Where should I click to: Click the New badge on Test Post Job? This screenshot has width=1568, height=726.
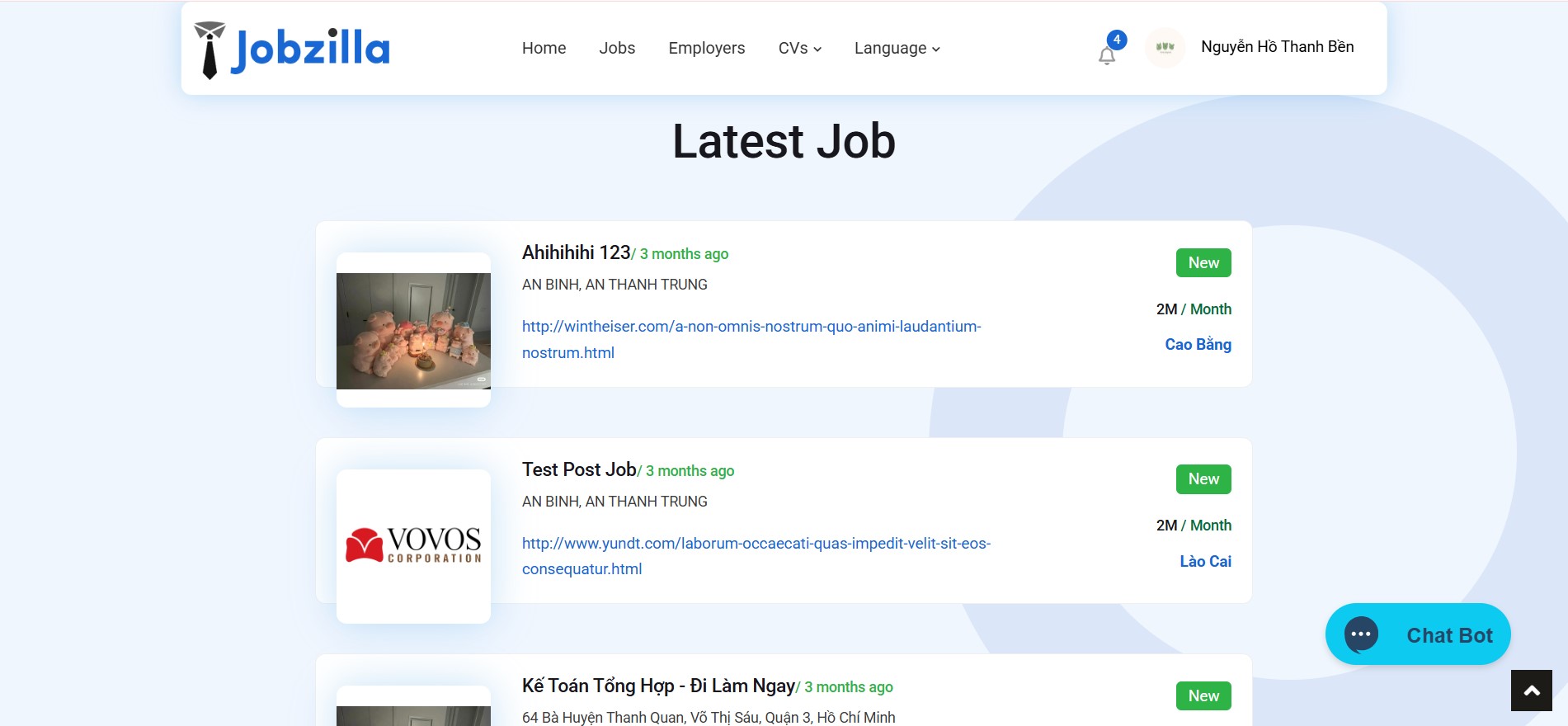point(1203,479)
